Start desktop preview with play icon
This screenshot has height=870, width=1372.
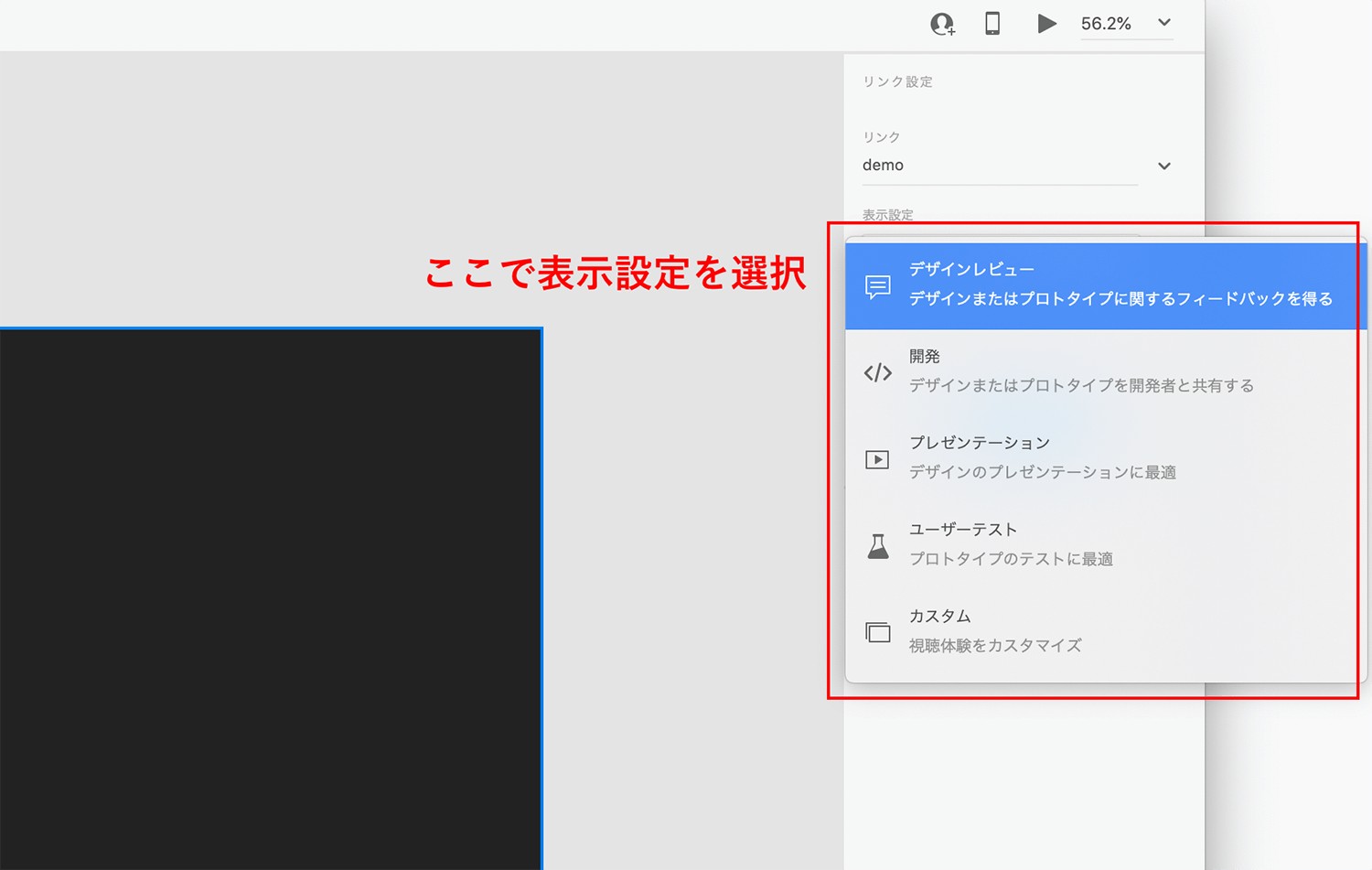point(1046,24)
